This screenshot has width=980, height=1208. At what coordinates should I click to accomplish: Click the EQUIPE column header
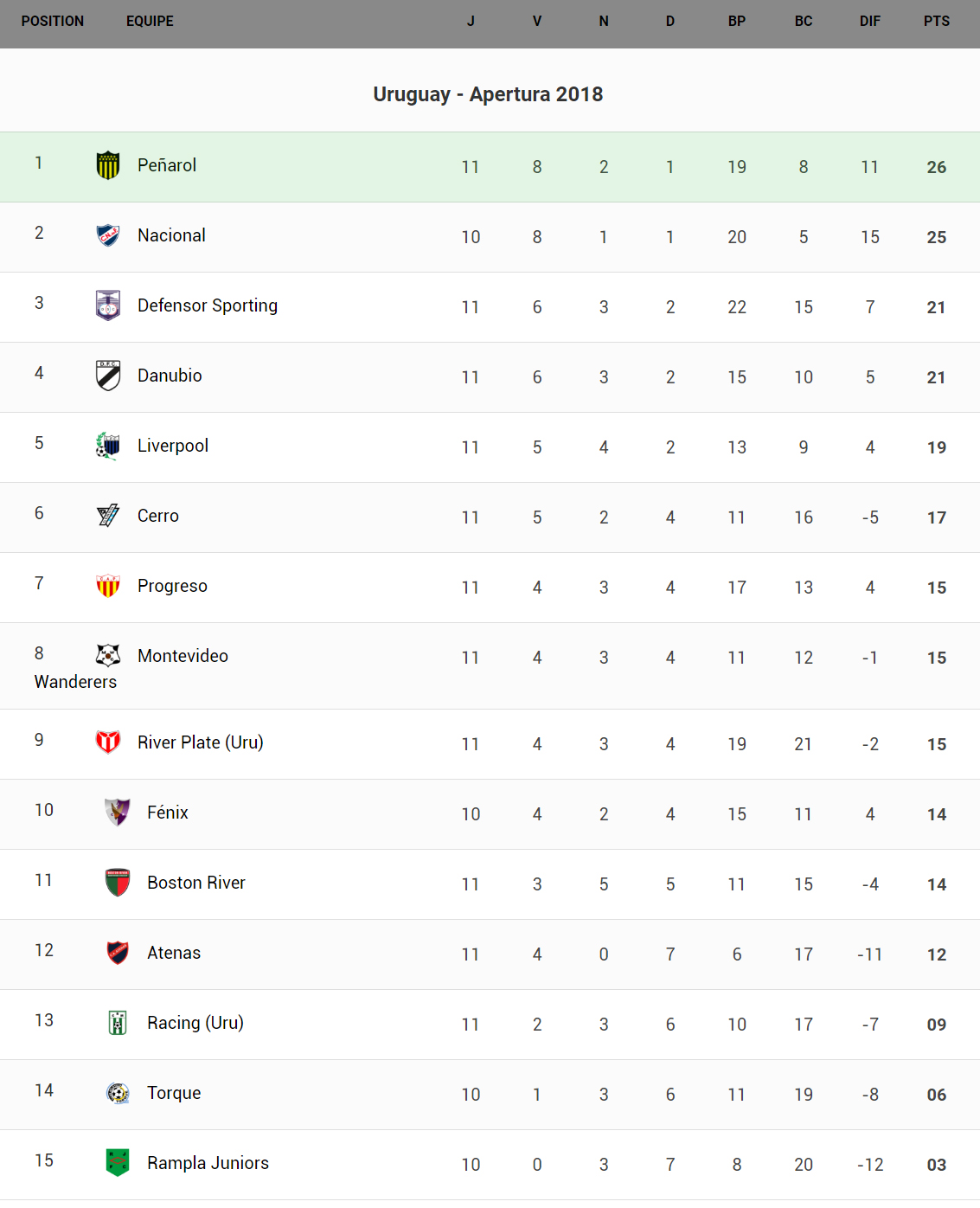point(150,22)
